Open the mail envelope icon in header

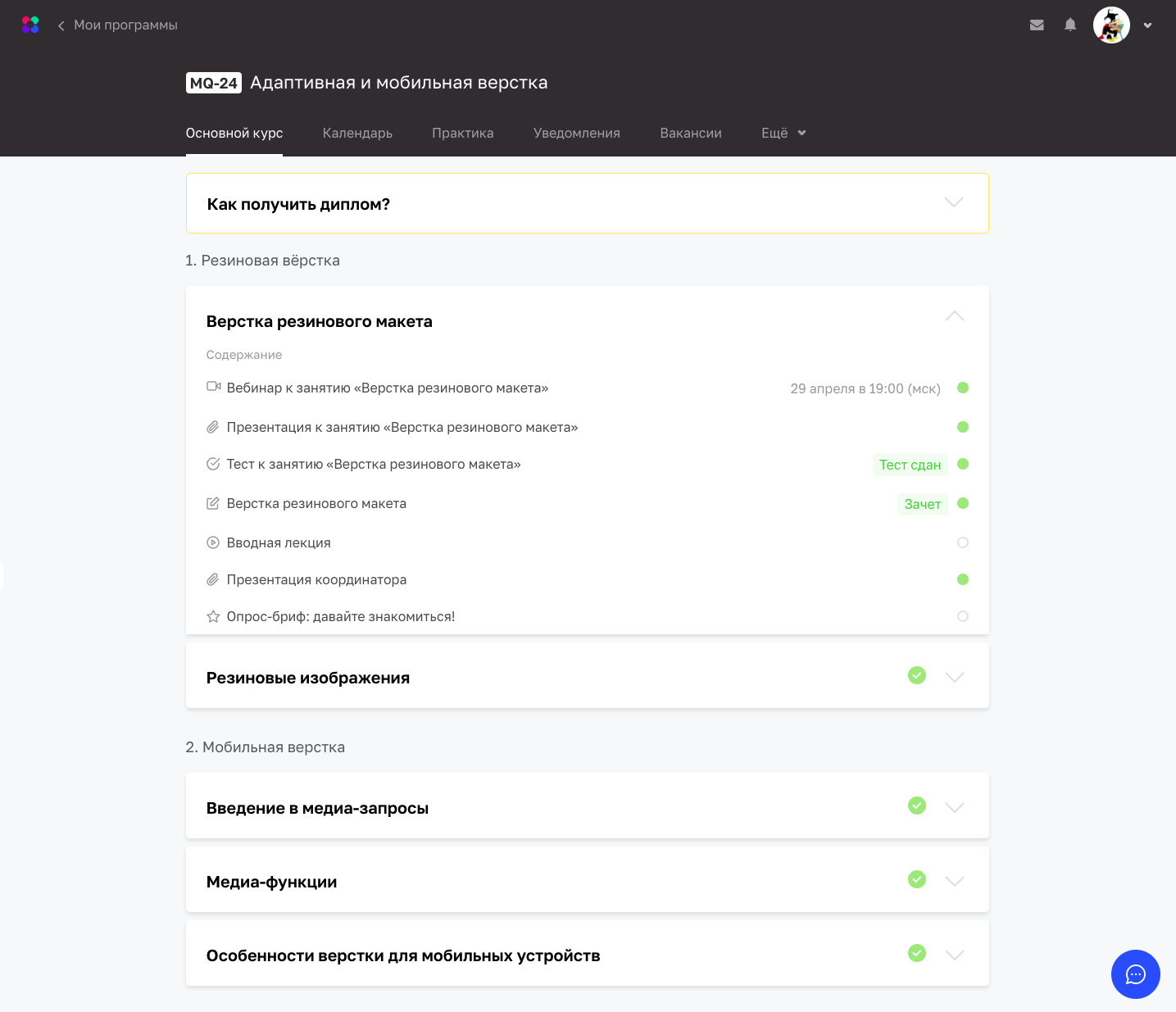(x=1037, y=25)
